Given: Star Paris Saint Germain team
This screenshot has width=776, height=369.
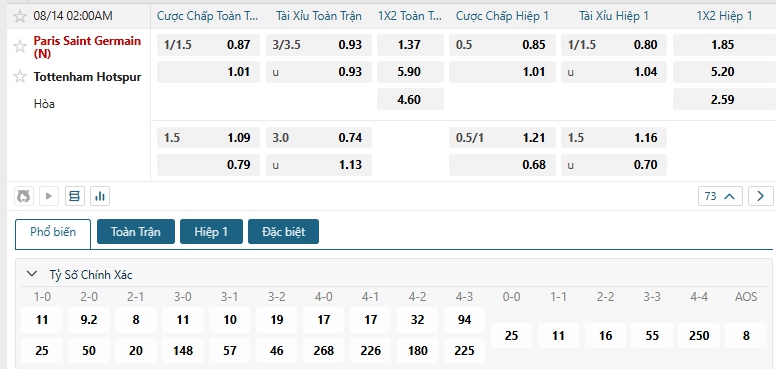Looking at the screenshot, I should (20, 46).
